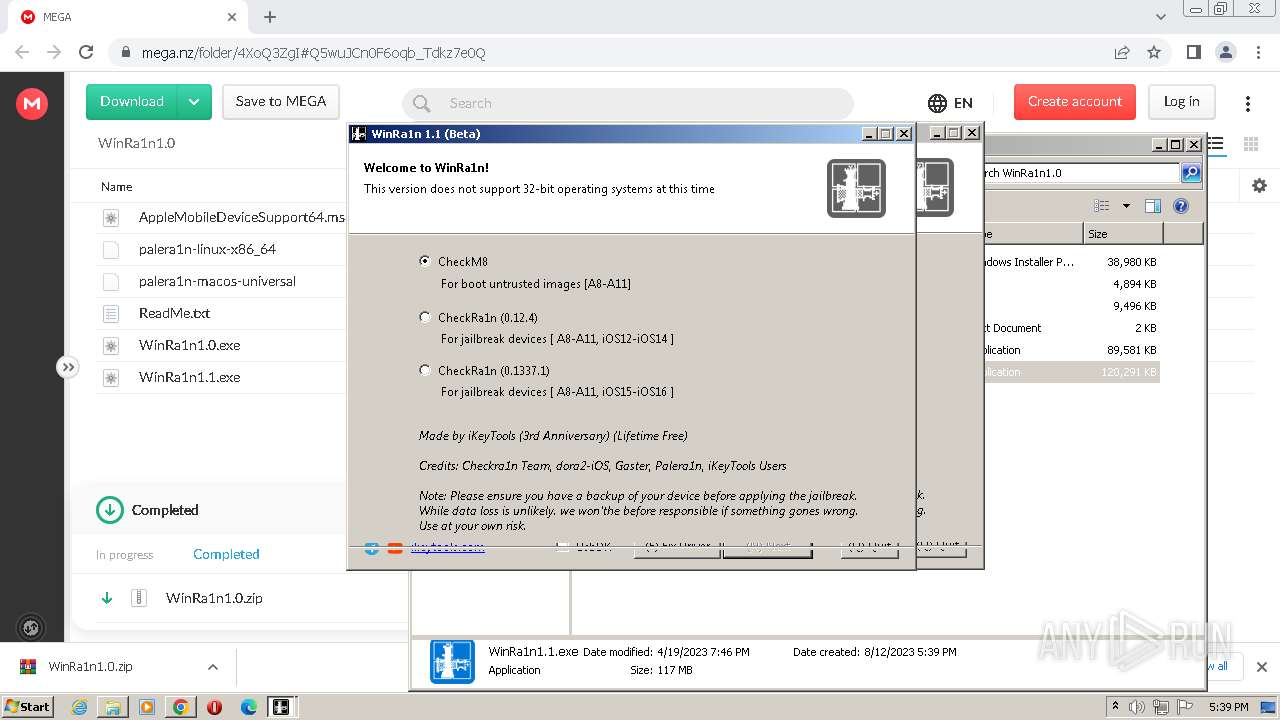This screenshot has width=1280, height=720.
Task: Switch to the In progress transfers tab
Action: pyautogui.click(x=125, y=555)
